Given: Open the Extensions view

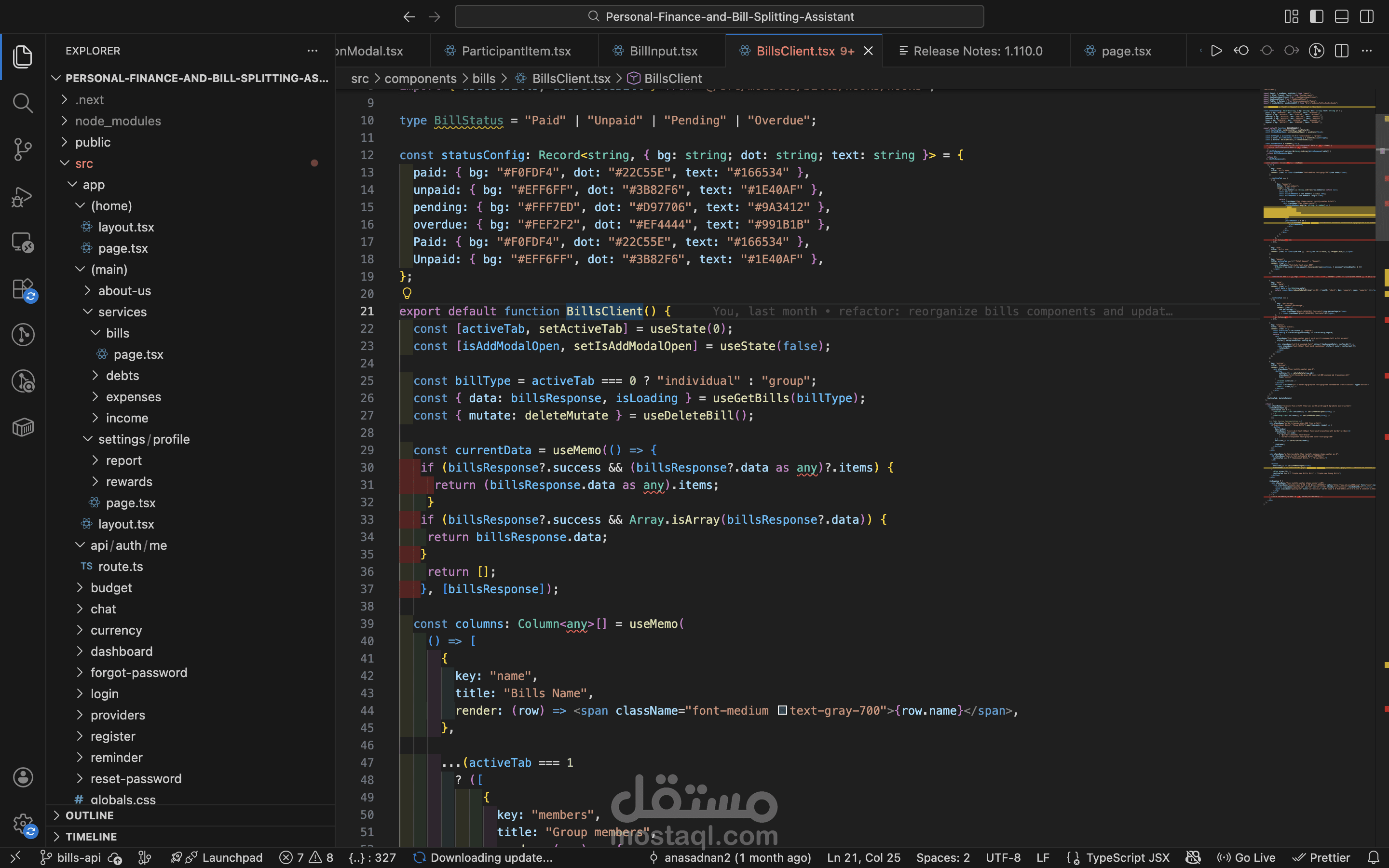Looking at the screenshot, I should point(22,289).
